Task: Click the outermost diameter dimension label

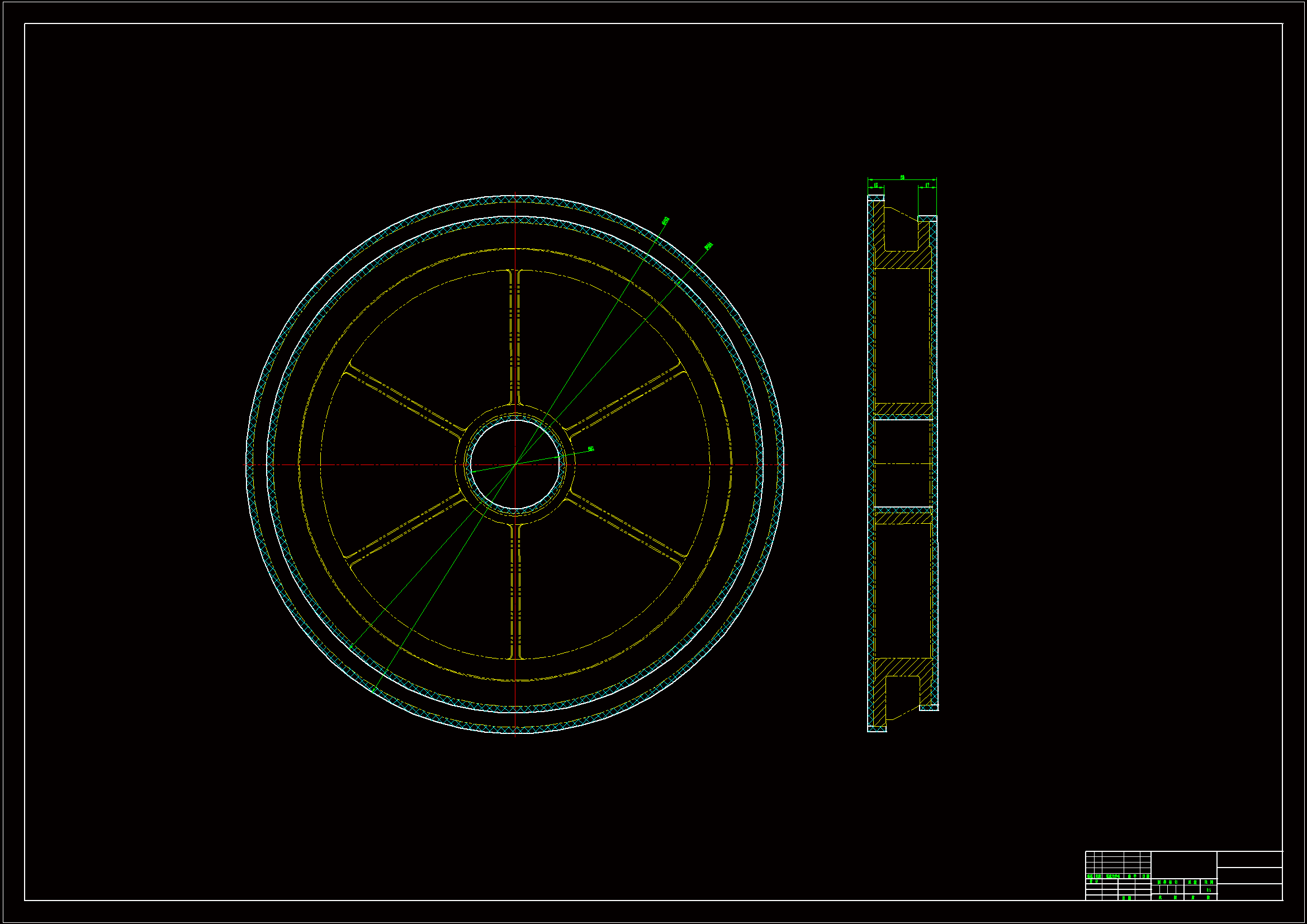Action: (666, 220)
